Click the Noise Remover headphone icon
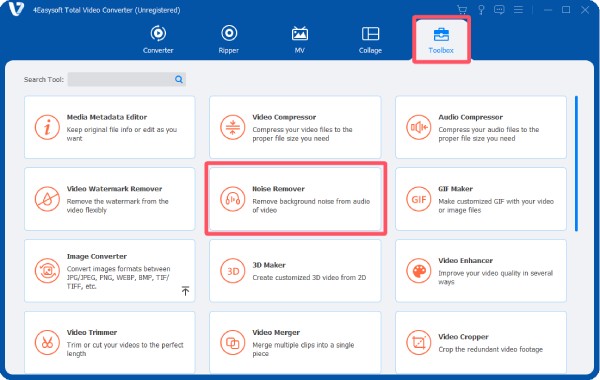The image size is (600, 380). 233,199
